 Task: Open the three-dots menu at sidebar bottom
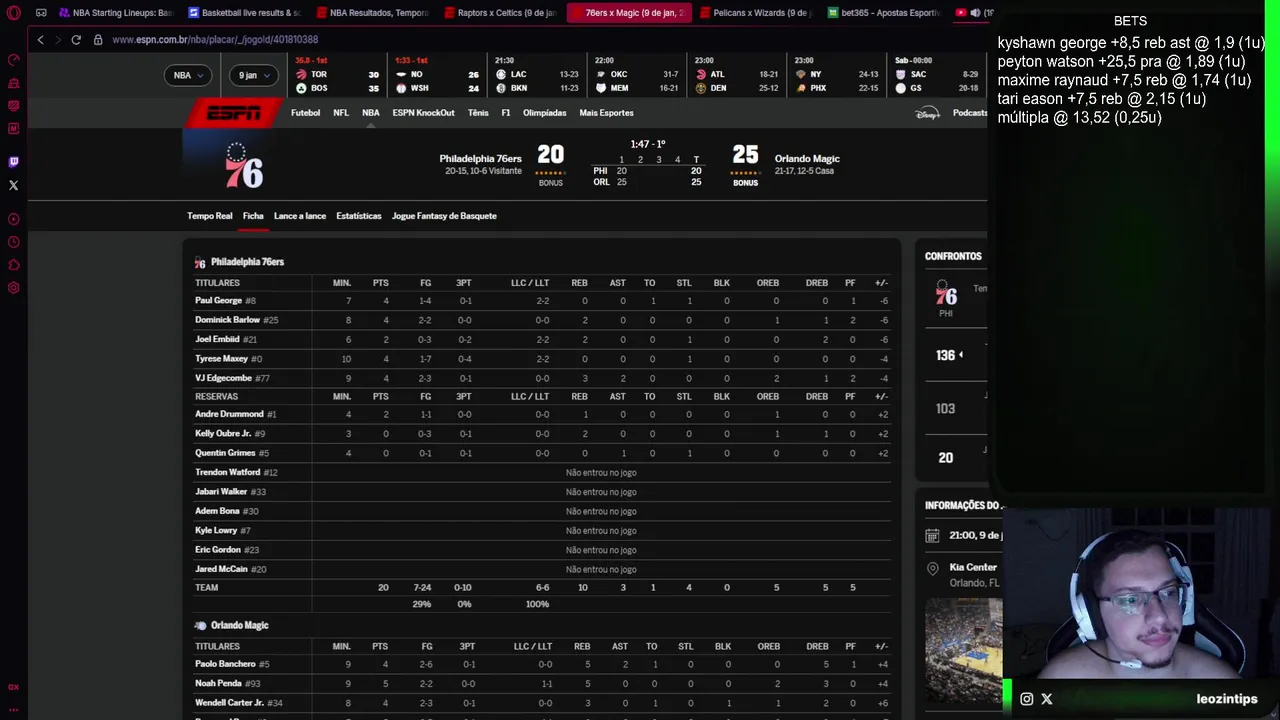[x=13, y=708]
